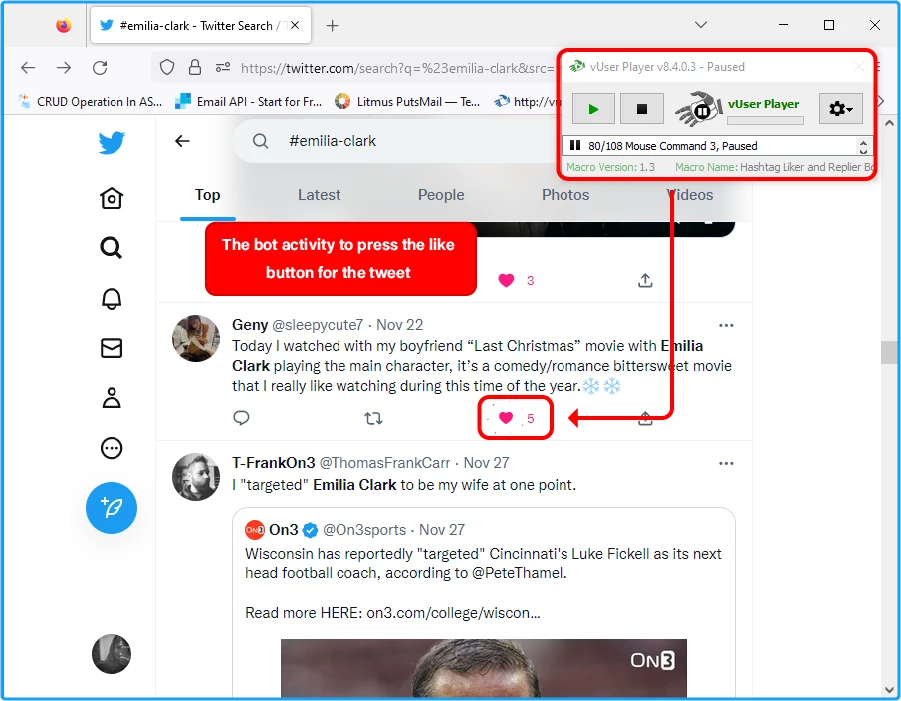The image size is (901, 701).
Task: Select '80/108 Mouse Command 3, Paused' row
Action: click(x=710, y=146)
